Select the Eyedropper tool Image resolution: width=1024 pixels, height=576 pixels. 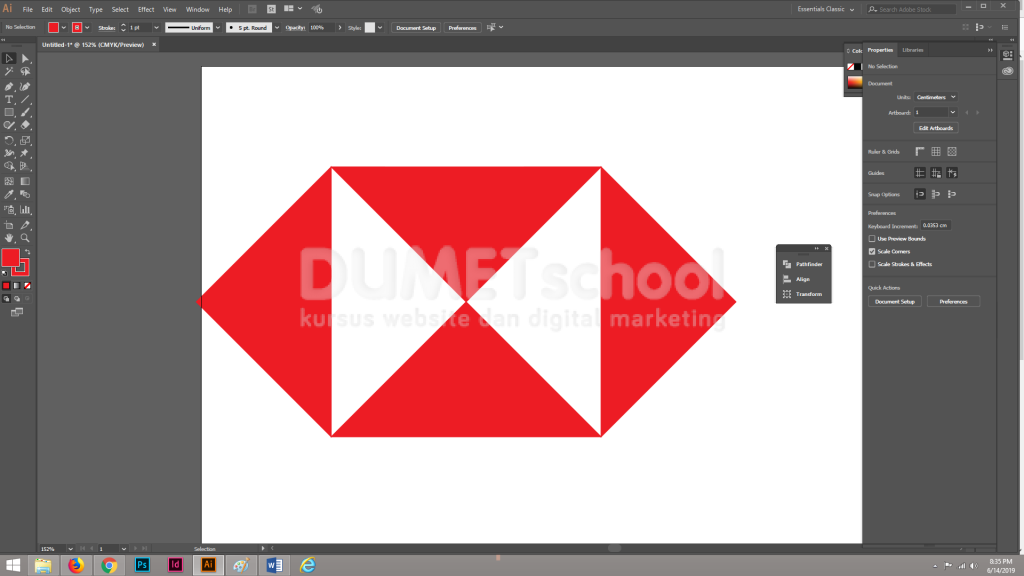9,195
